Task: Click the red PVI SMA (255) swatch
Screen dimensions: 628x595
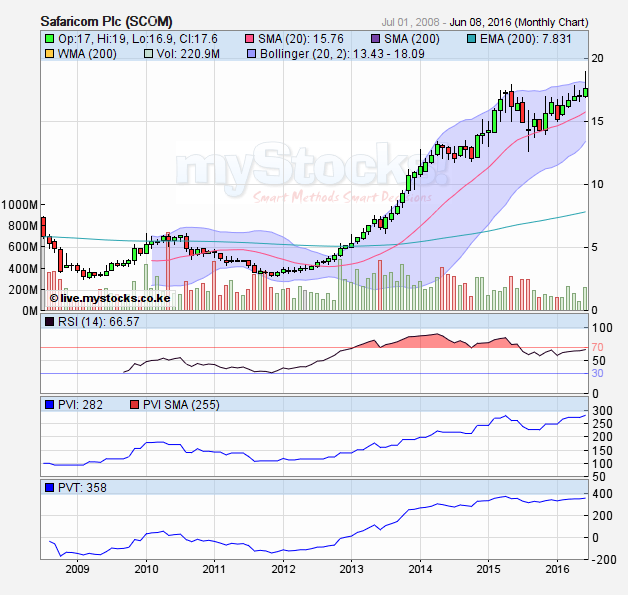Action: click(x=136, y=405)
